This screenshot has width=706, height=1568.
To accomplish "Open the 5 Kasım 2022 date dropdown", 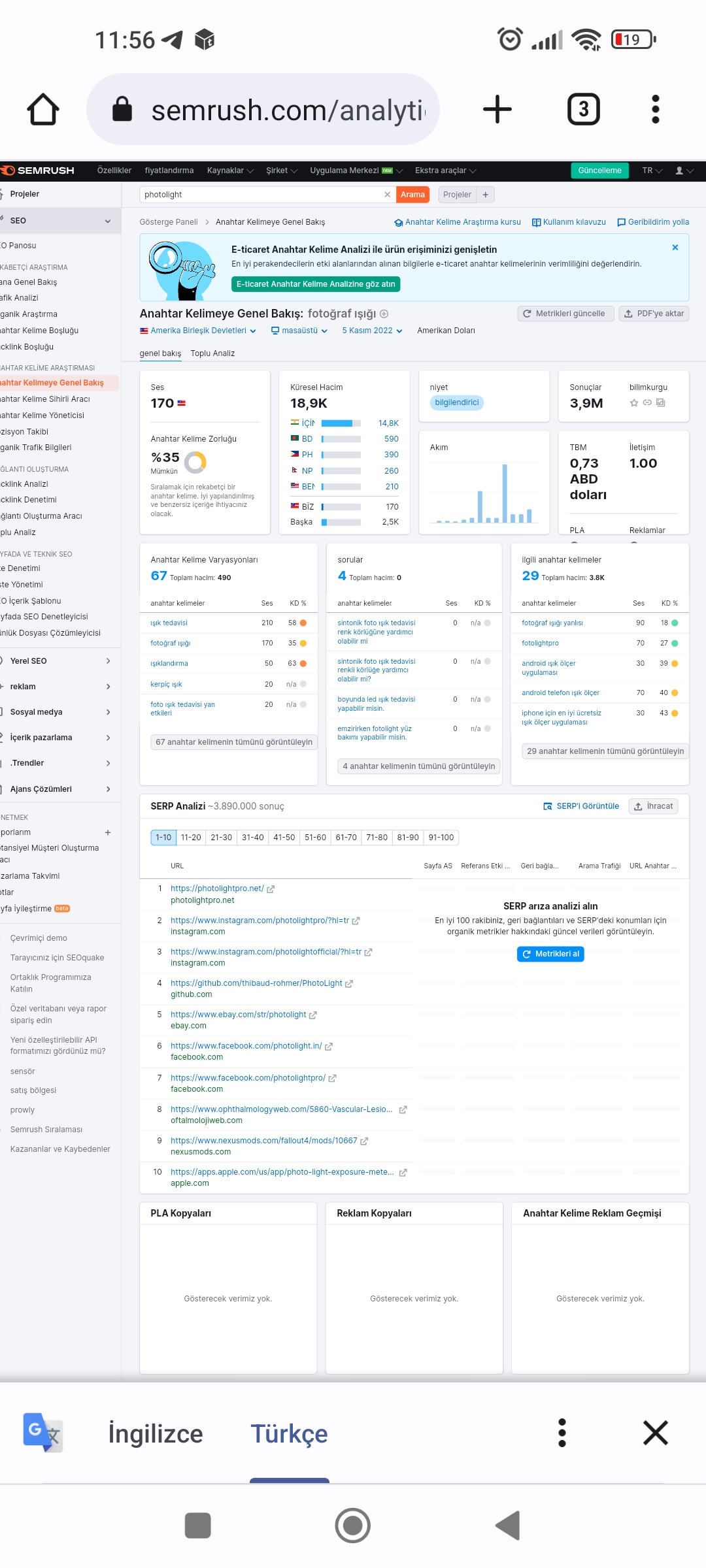I will tap(372, 331).
